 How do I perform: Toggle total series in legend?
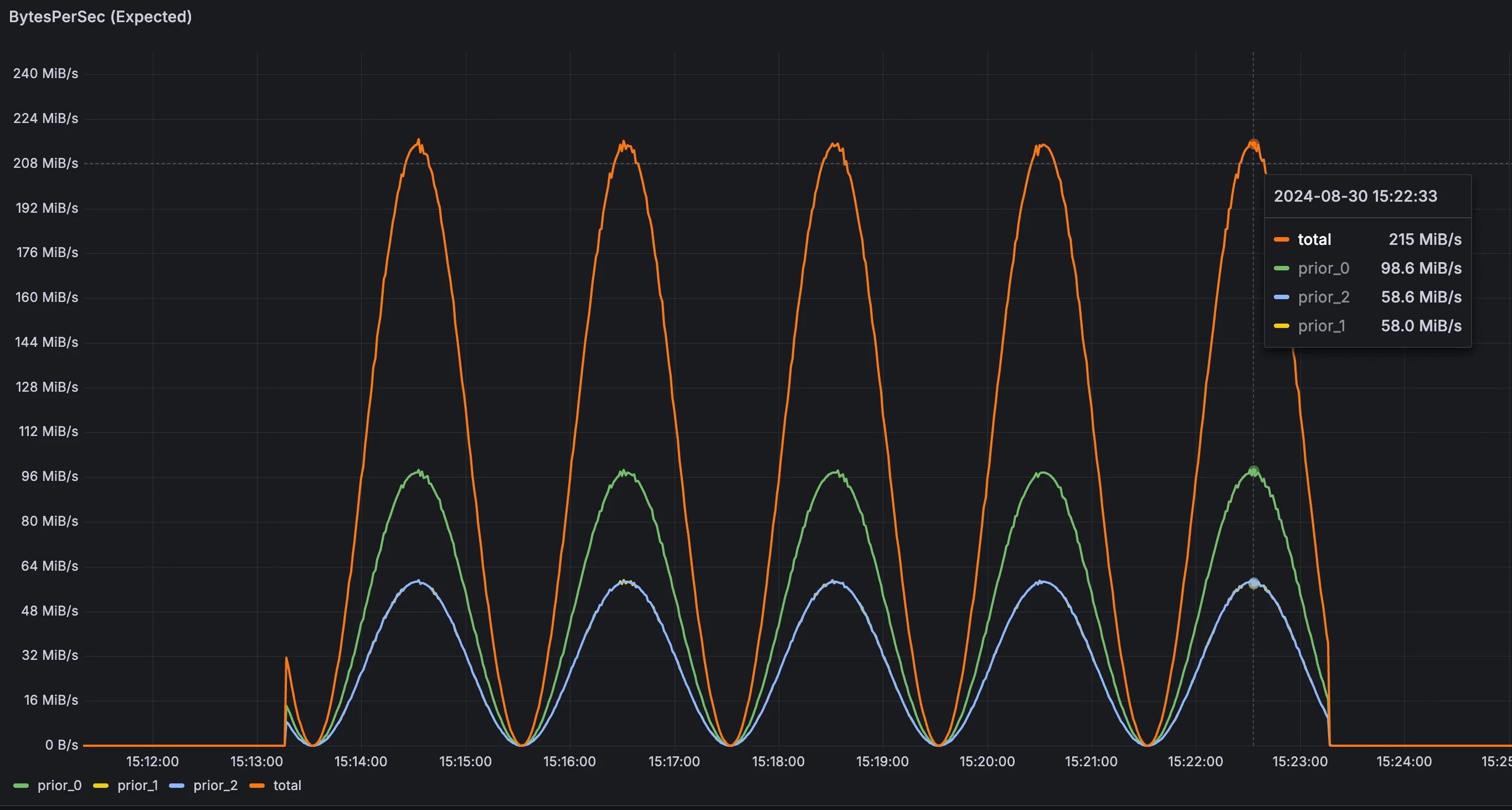tap(287, 786)
